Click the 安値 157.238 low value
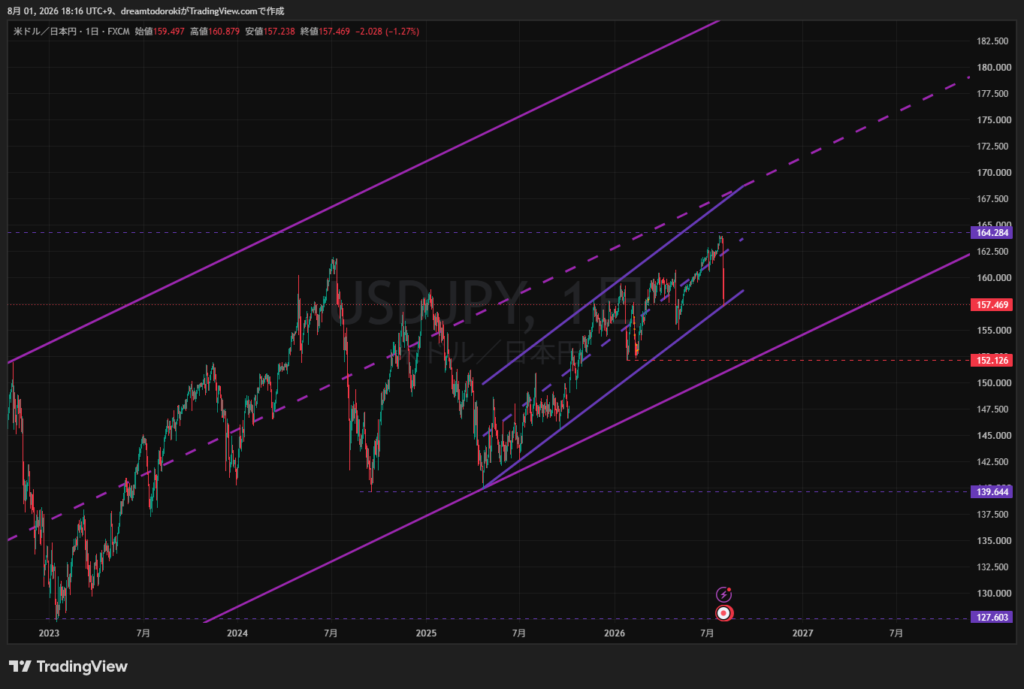 270,31
